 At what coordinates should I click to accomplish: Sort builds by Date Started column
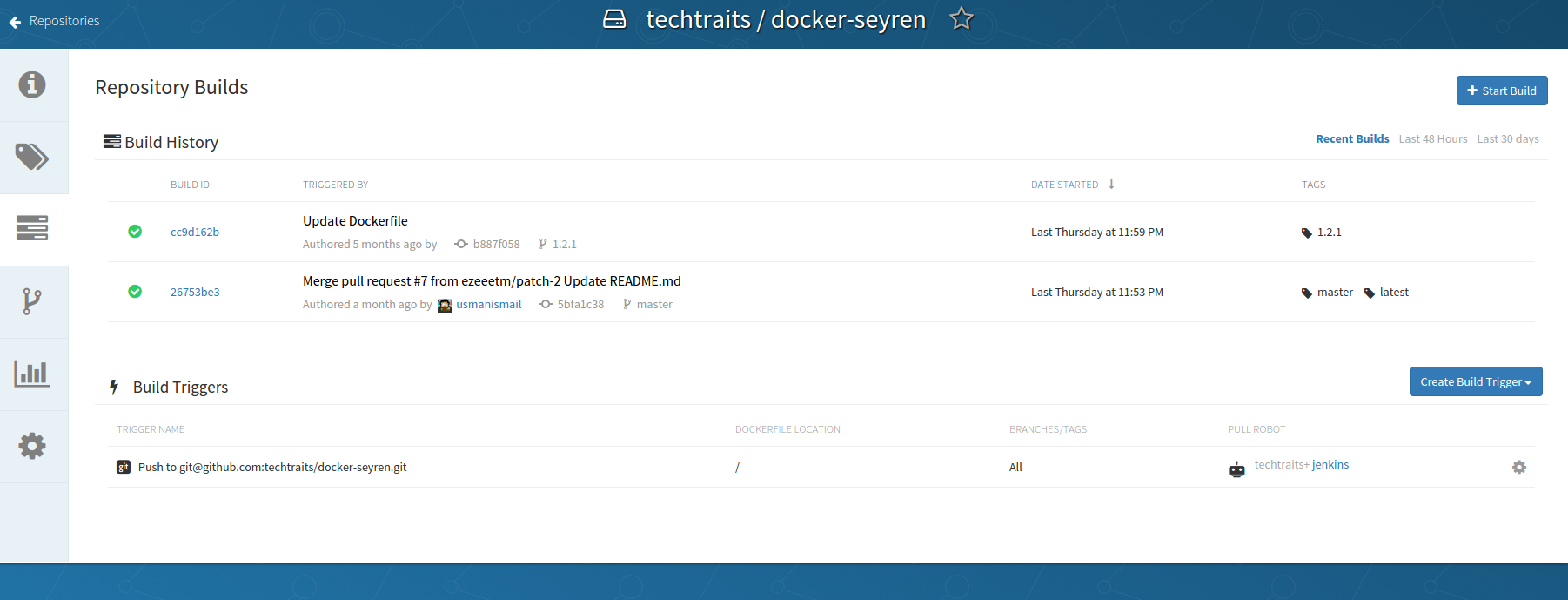[x=1065, y=185]
